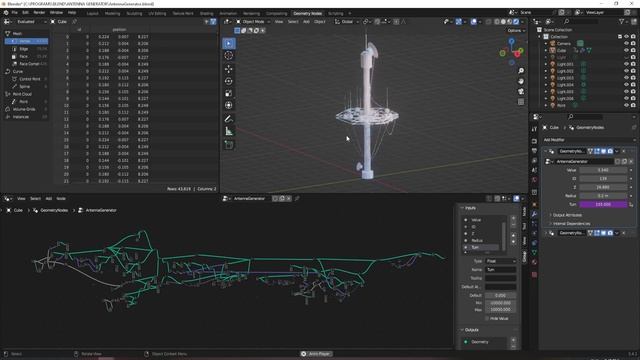Select Vertex domain in spreadsheet
640x360 pixels.
[27, 41]
